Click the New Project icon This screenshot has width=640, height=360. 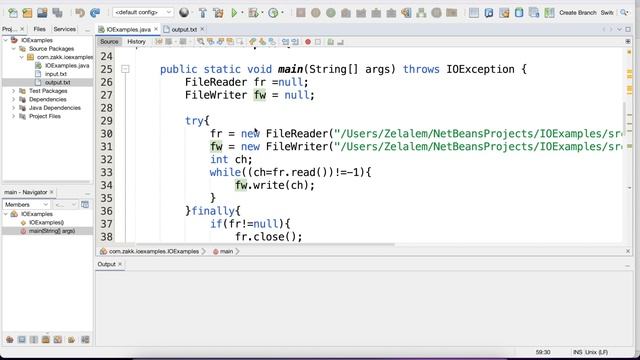(27, 13)
